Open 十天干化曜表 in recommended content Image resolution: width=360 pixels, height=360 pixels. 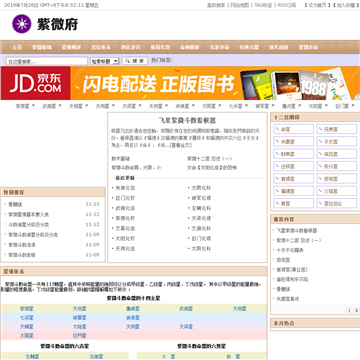290,250
